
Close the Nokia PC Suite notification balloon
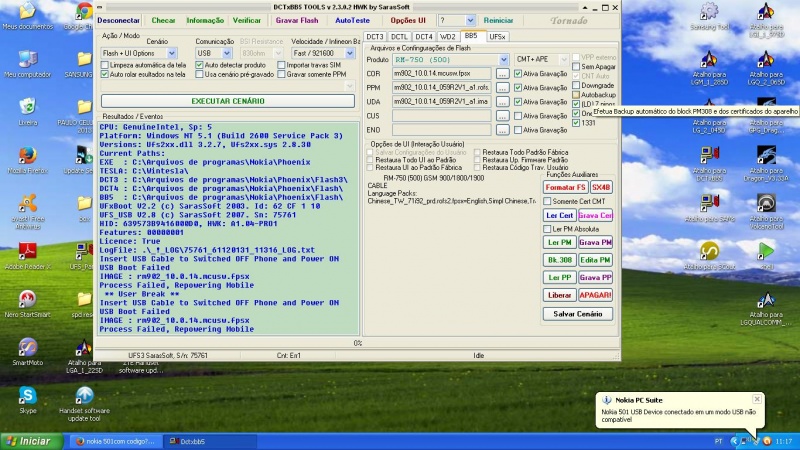point(757,399)
